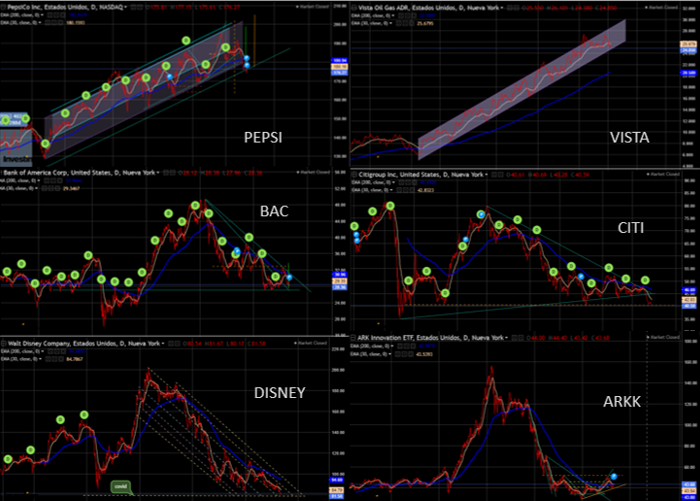
Task: Click Market Closed status in PepsiCo chart
Action: (x=312, y=7)
